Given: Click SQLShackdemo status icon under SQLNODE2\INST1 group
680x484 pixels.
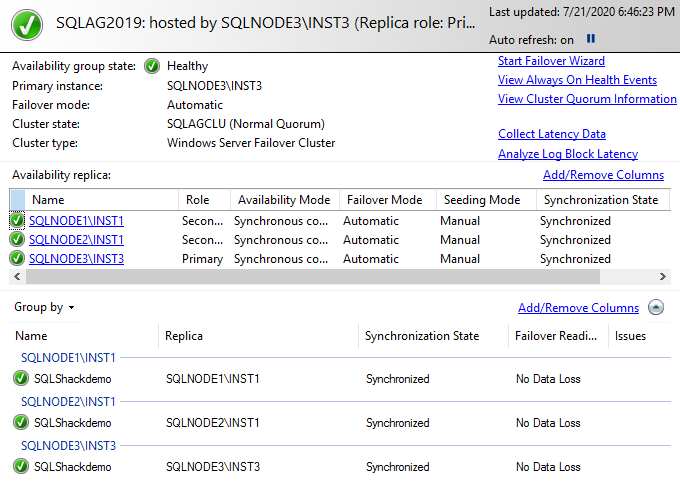Looking at the screenshot, I should pyautogui.click(x=21, y=423).
